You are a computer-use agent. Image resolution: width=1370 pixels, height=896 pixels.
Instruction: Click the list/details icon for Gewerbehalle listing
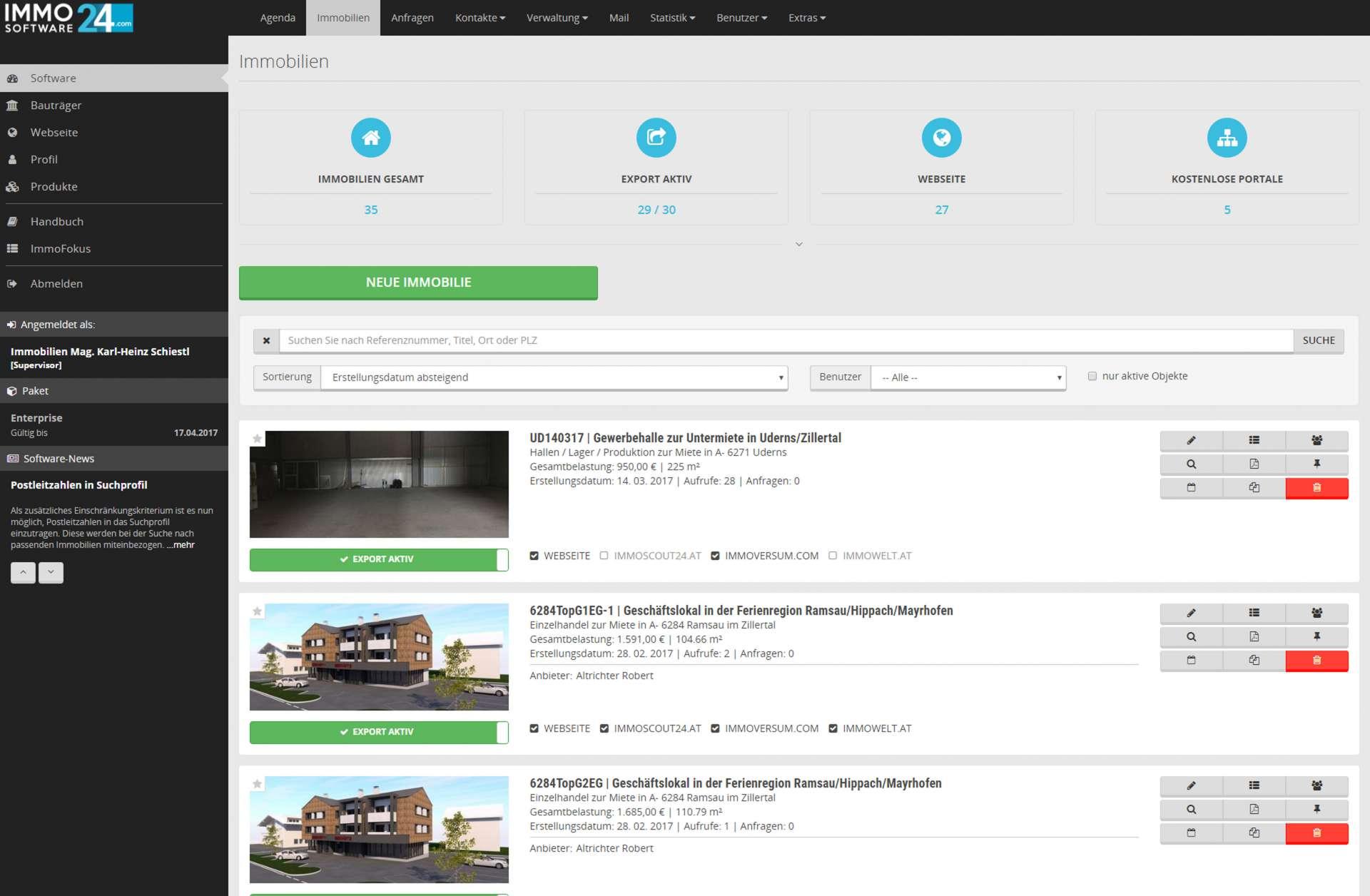(1254, 440)
